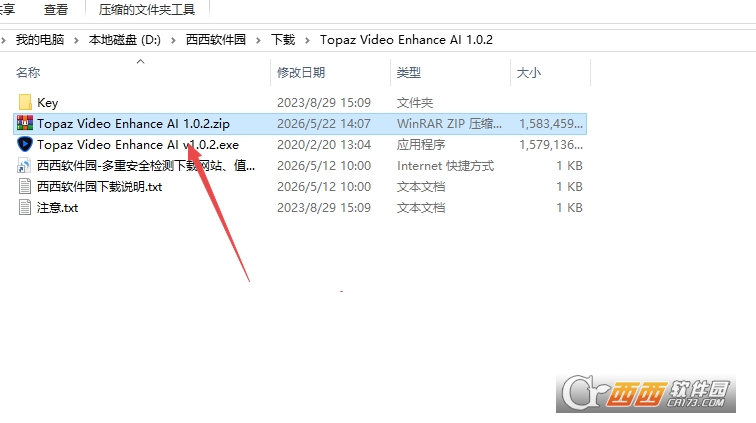The width and height of the screenshot is (756, 423).
Task: Sort files by 类型 column header
Action: (x=409, y=72)
